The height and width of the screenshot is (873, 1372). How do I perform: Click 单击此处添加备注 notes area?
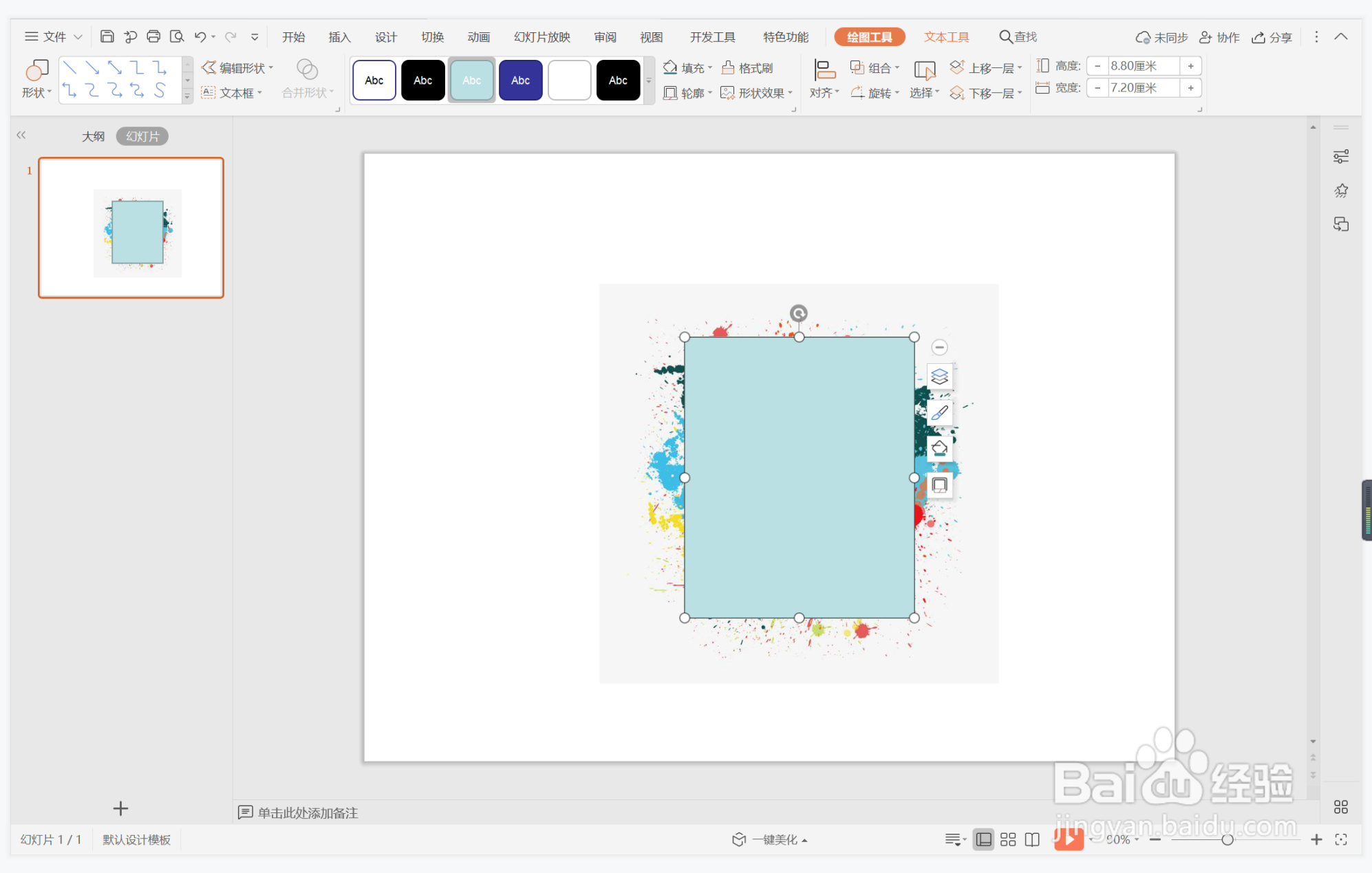click(x=308, y=812)
